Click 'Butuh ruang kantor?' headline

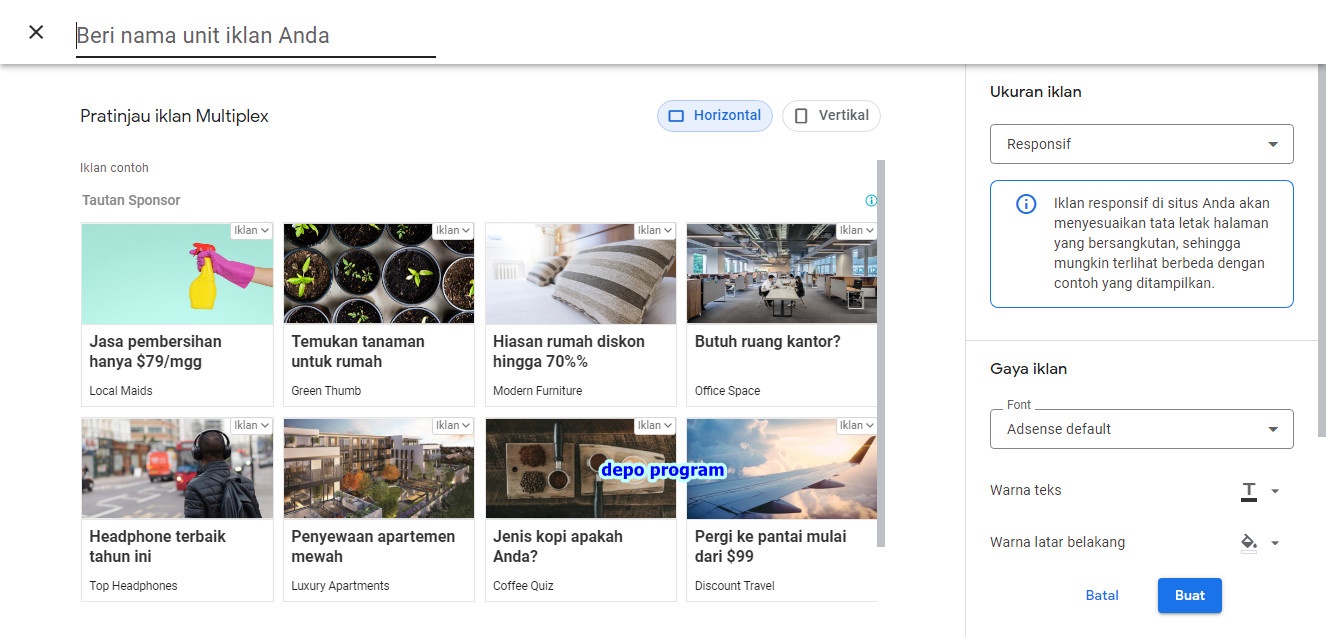pyautogui.click(x=768, y=341)
